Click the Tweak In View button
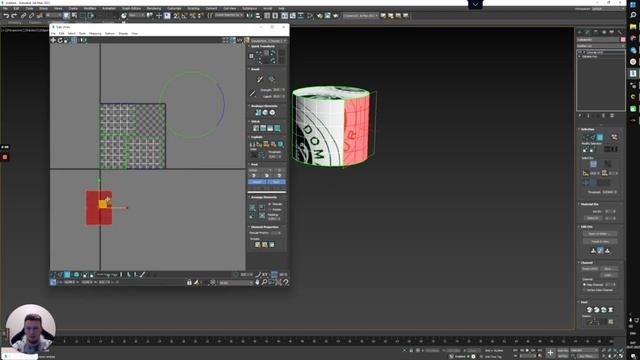The height and width of the screenshot is (360, 640). coord(600,241)
